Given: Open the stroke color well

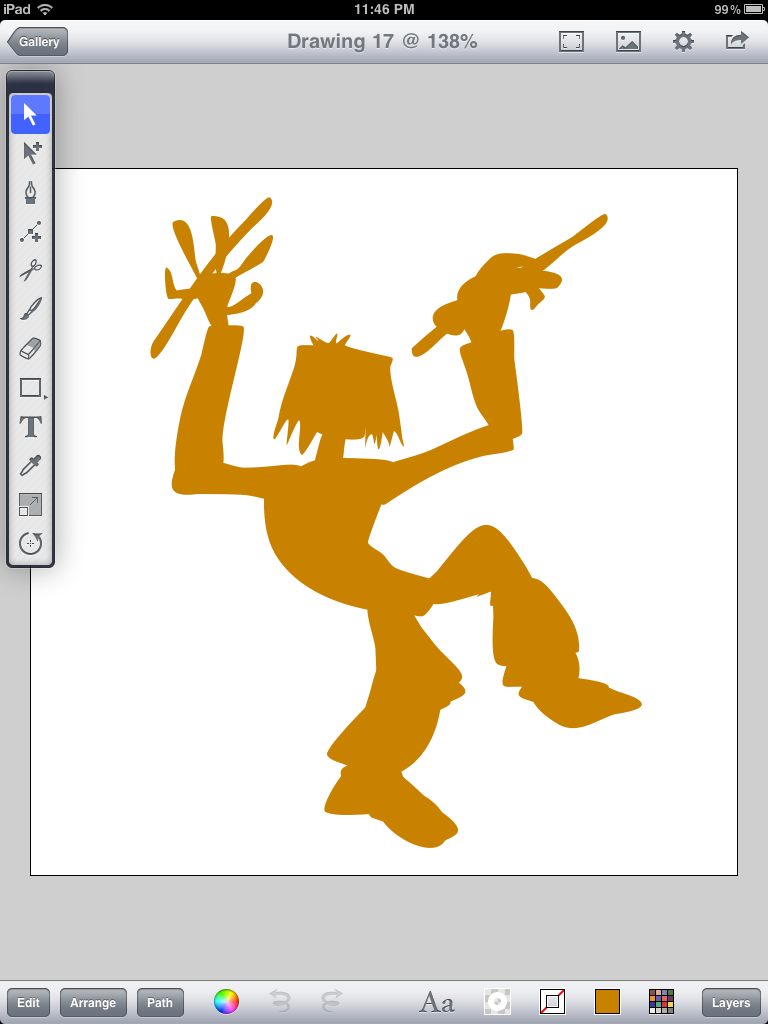Looking at the screenshot, I should (x=552, y=1002).
